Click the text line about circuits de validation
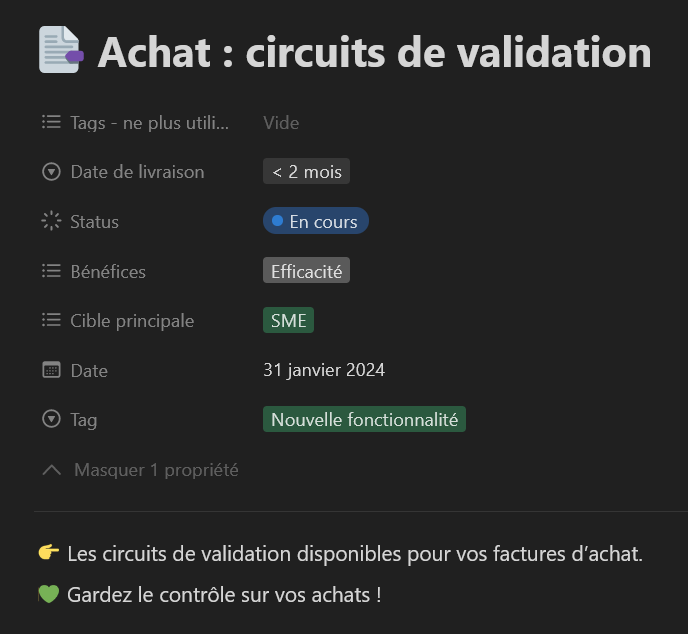Screen dimensions: 688x634 [x=354, y=554]
